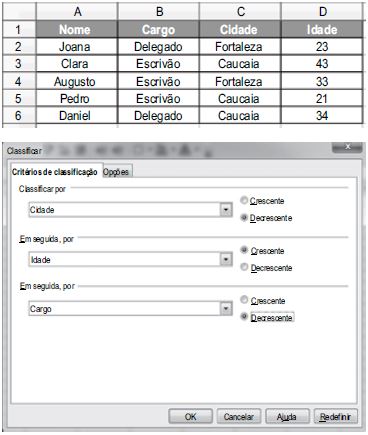
Task: Select the Critérios de classificação tab
Action: coord(55,171)
